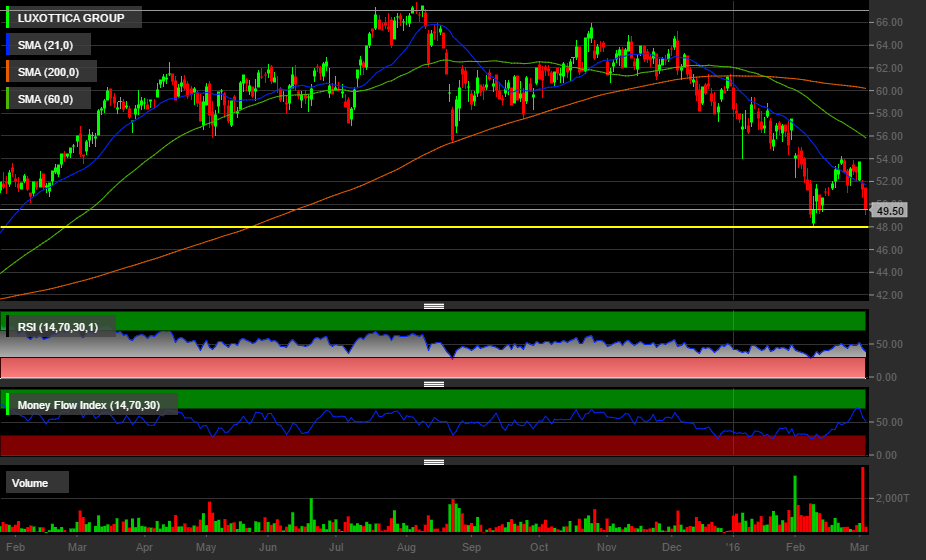Click the 2,000T volume axis label
The width and height of the screenshot is (926, 560).
(892, 499)
